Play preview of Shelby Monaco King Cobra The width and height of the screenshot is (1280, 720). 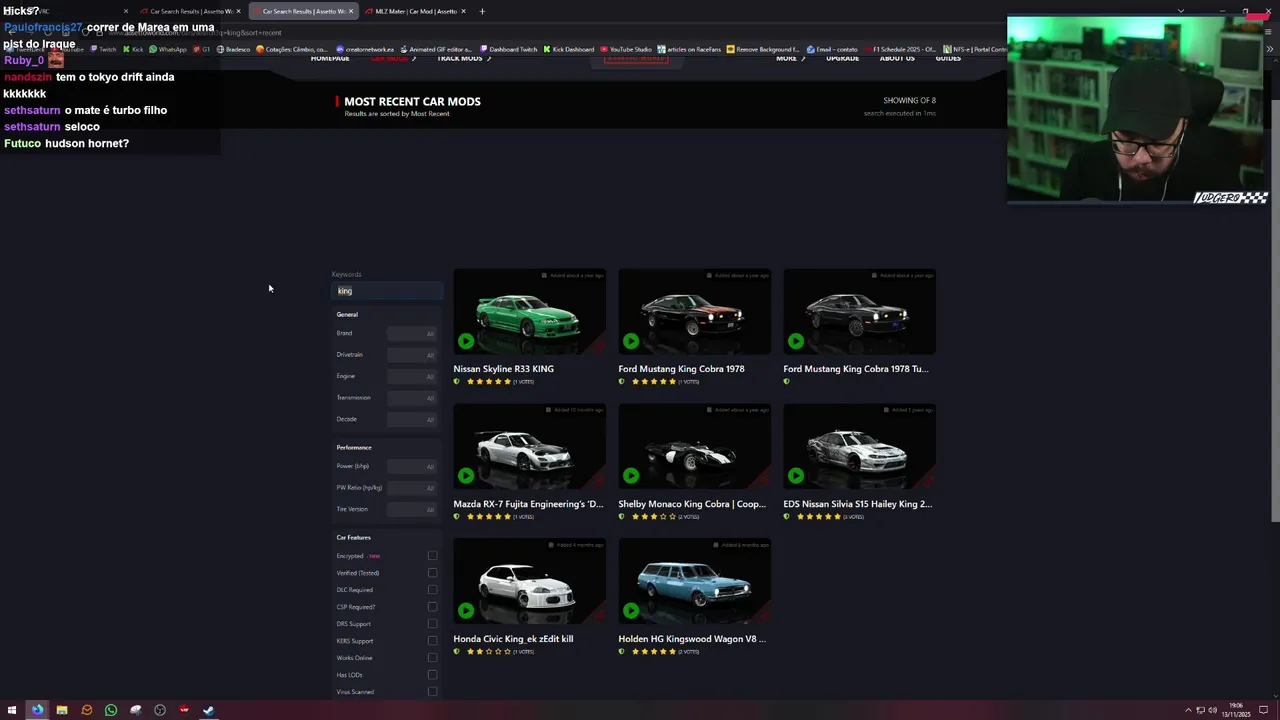point(631,476)
